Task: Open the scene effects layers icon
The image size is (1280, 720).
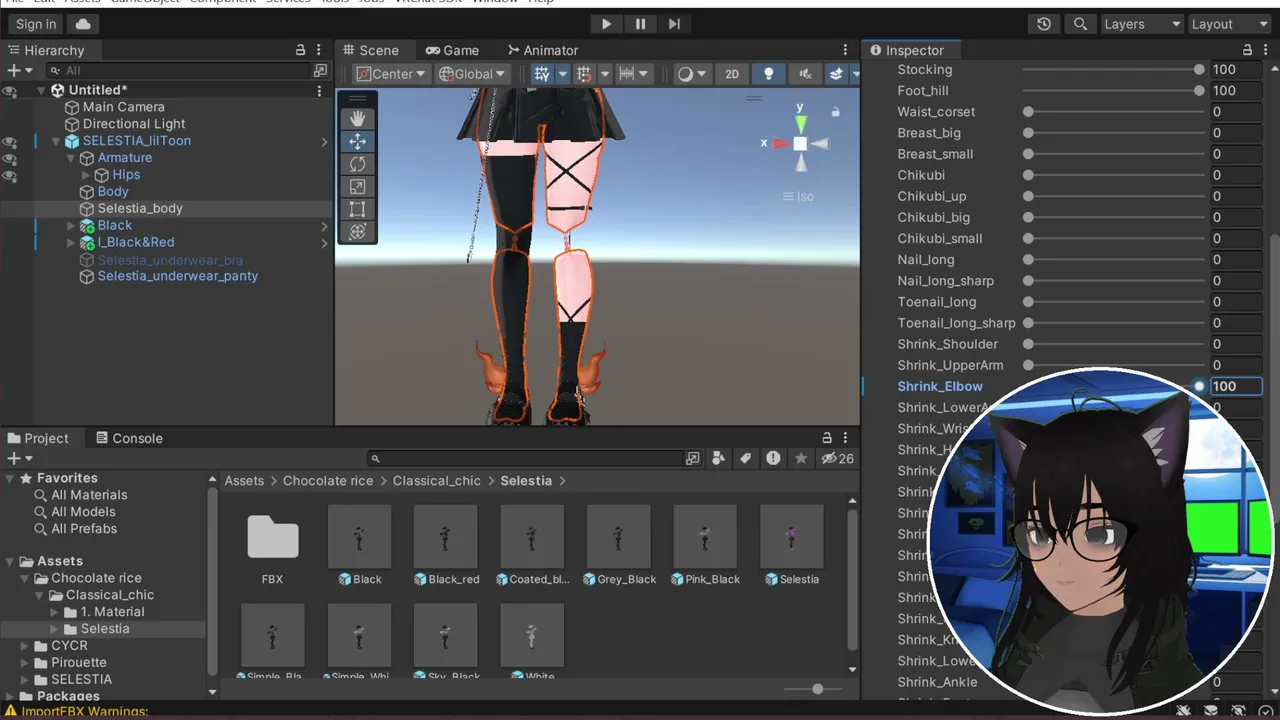Action: coord(836,74)
